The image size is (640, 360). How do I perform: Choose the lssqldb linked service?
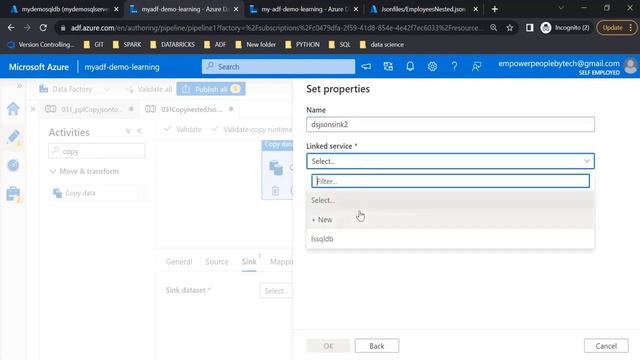[450, 239]
